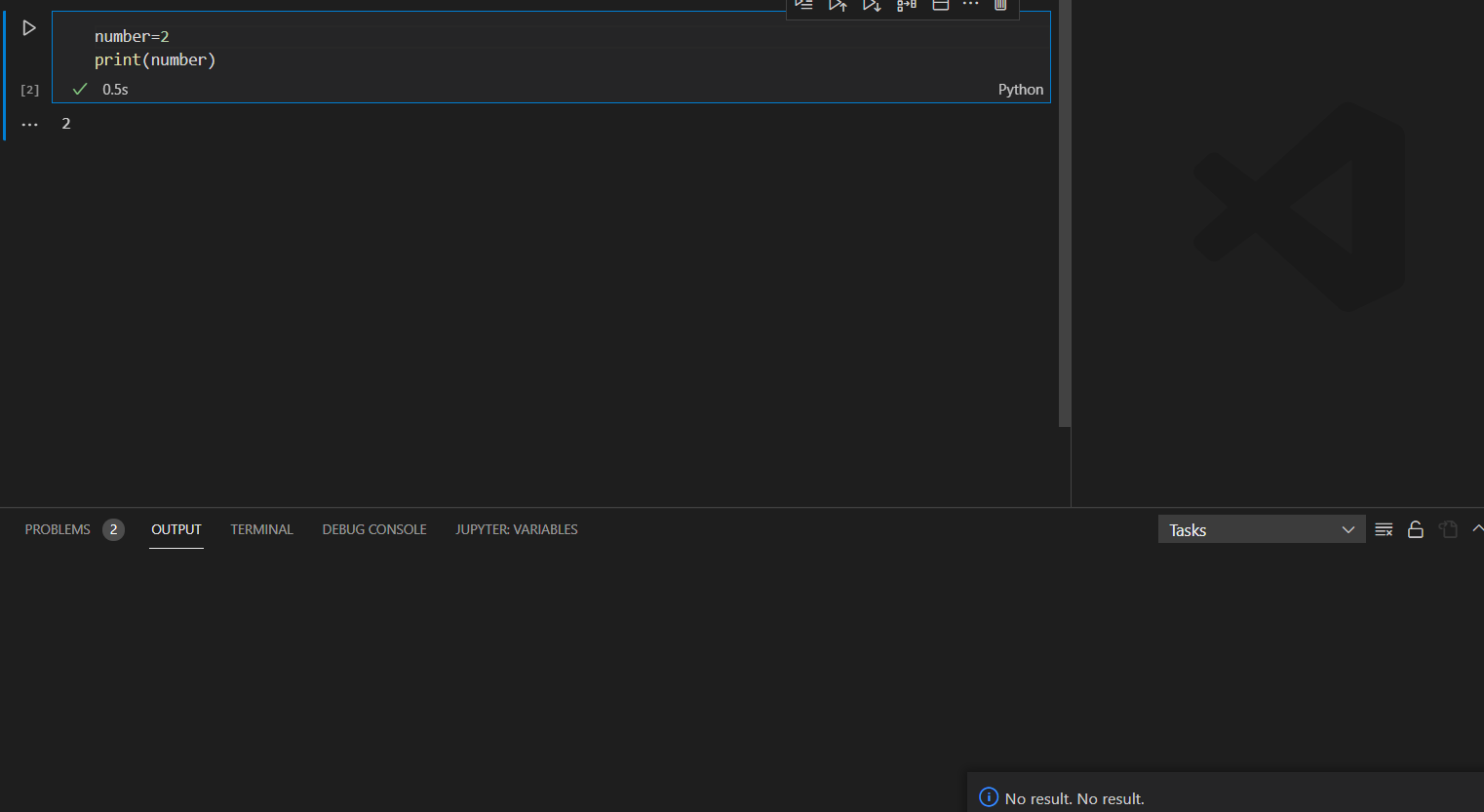Open the panel output in an editor
This screenshot has width=1484, height=812.
click(1448, 529)
